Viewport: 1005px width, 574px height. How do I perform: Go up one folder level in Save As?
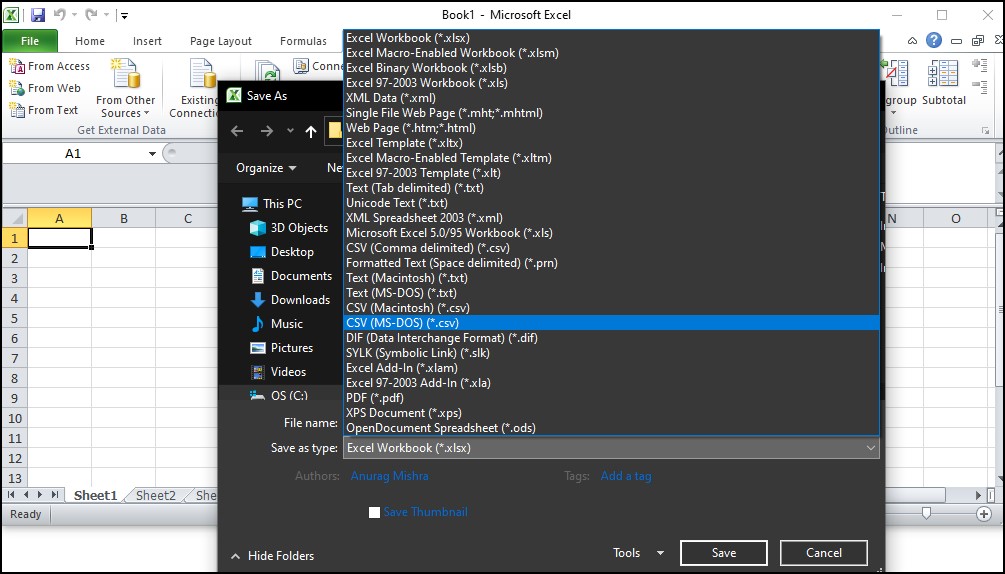(x=311, y=131)
